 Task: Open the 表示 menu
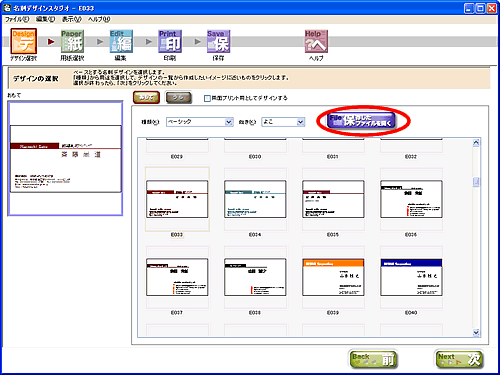coord(72,19)
